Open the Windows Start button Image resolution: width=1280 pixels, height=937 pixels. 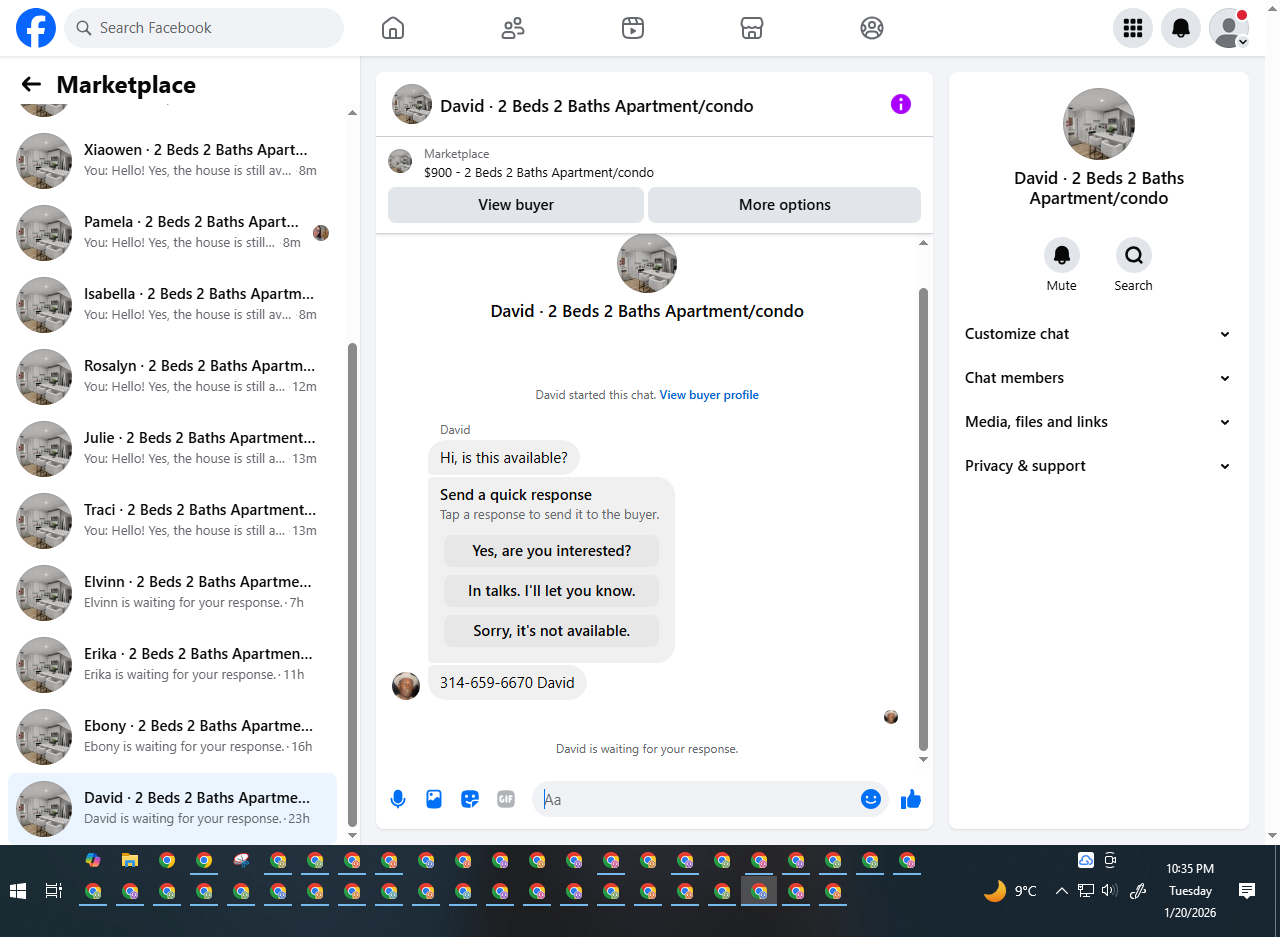point(18,891)
